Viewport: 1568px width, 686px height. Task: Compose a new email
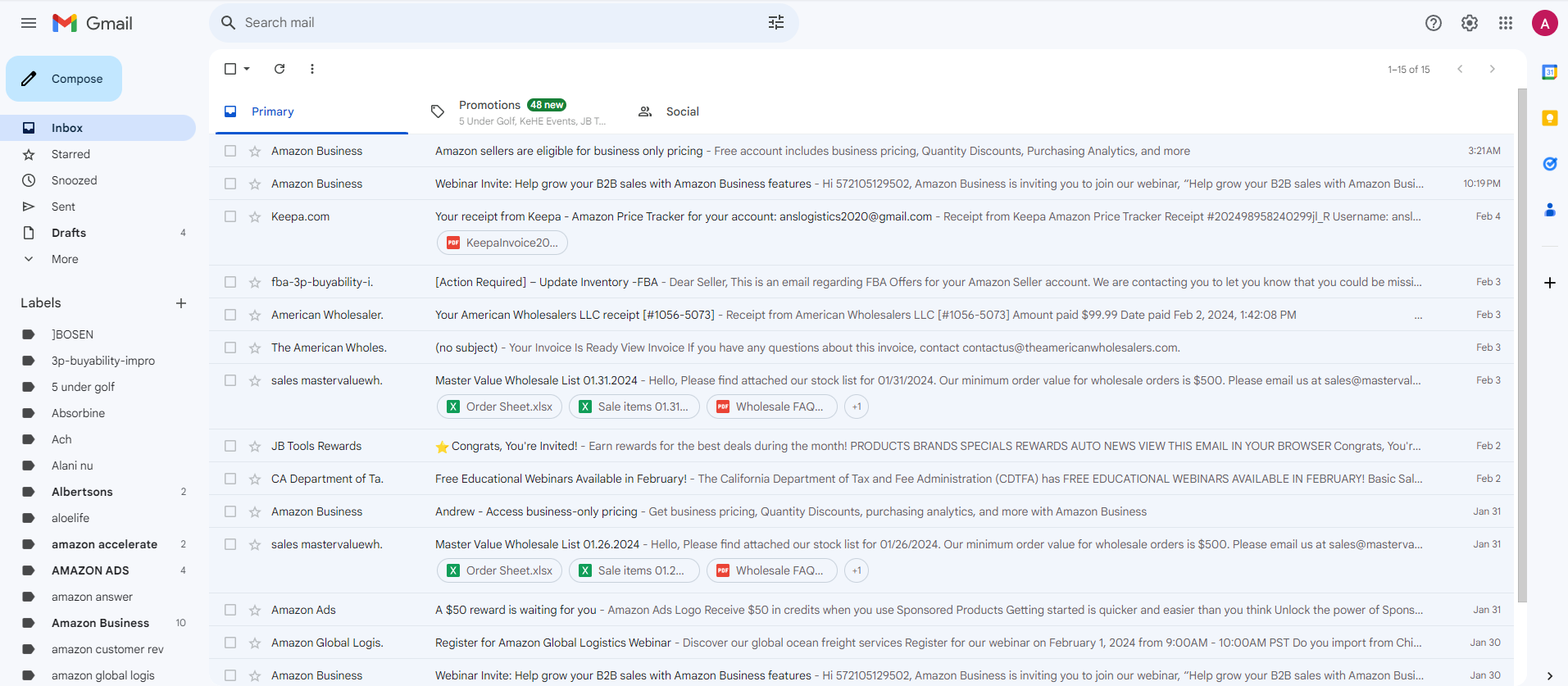click(64, 79)
